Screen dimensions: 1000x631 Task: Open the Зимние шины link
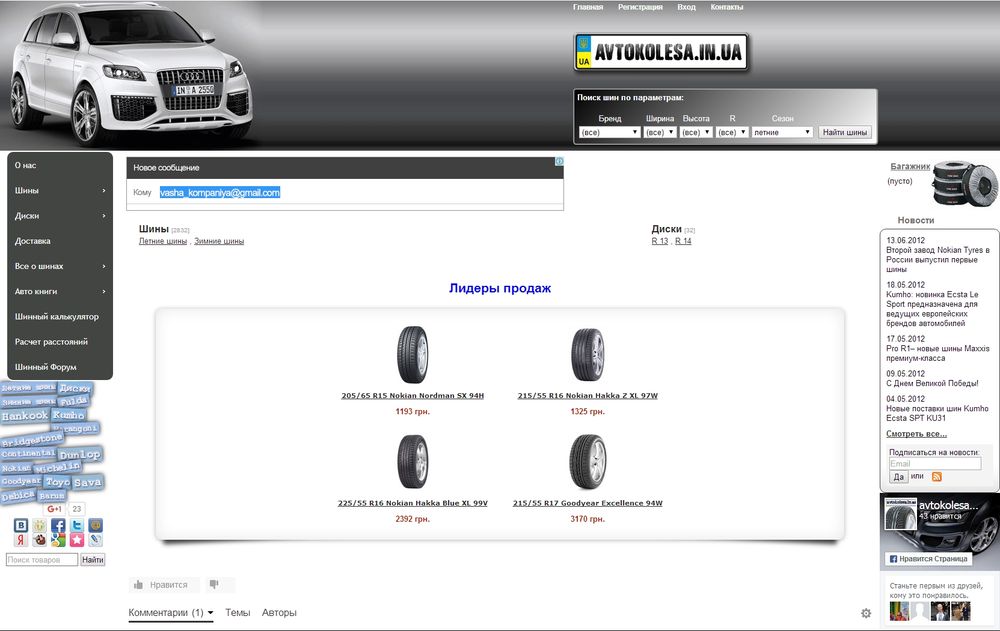(219, 241)
